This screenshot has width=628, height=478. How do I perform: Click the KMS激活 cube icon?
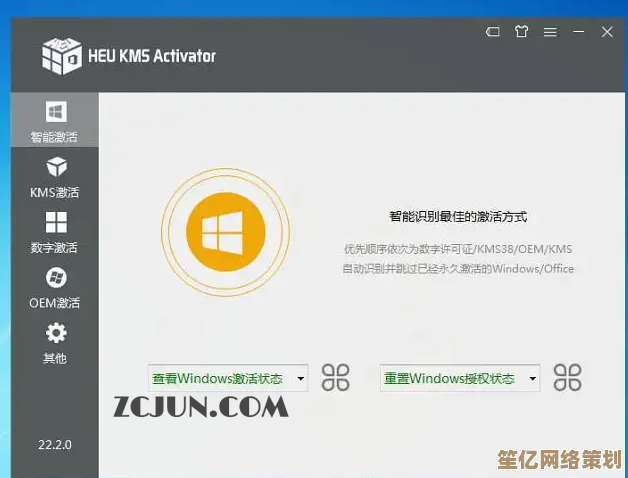(56, 167)
